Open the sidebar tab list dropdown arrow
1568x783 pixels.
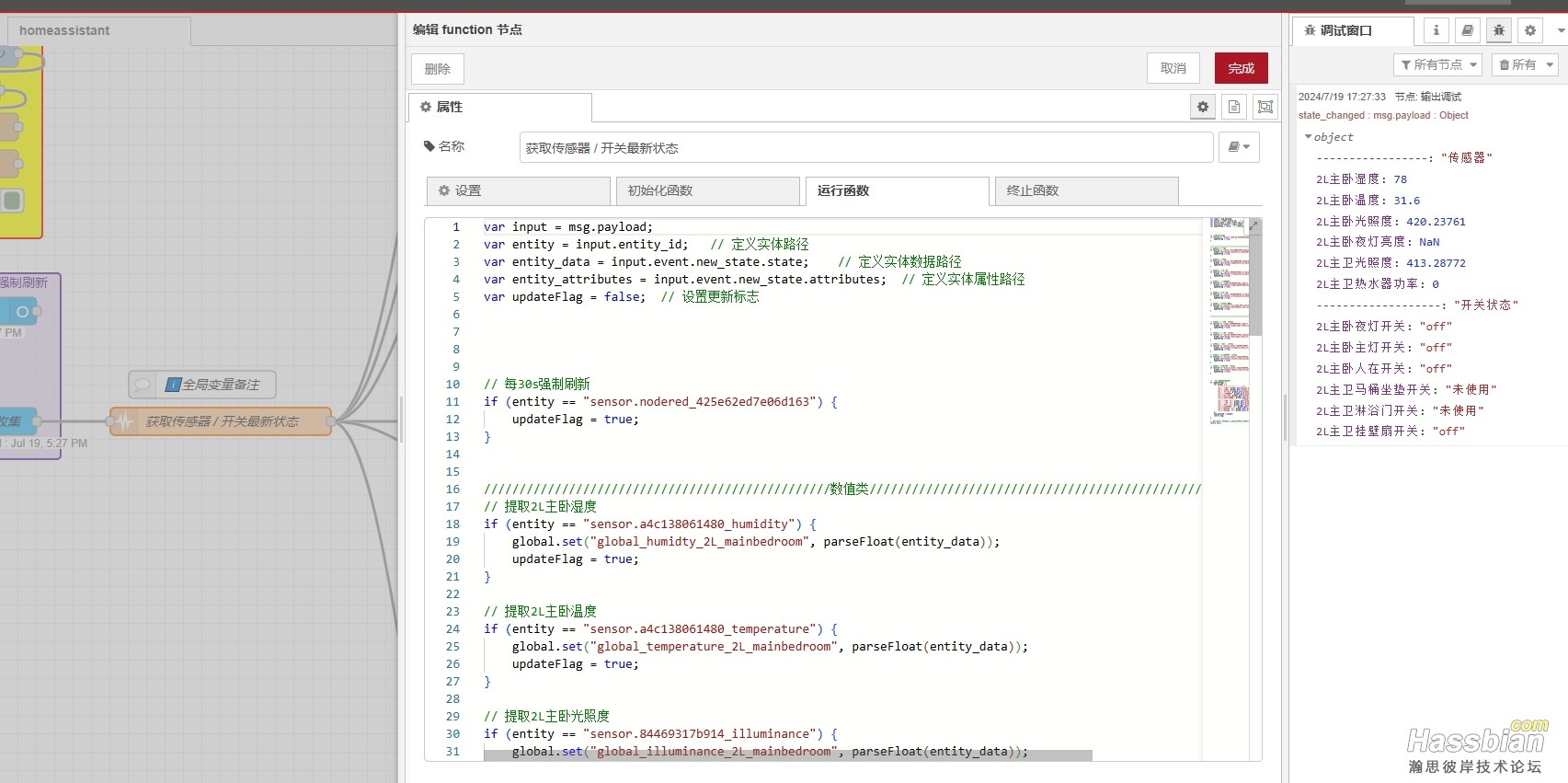[x=1560, y=30]
